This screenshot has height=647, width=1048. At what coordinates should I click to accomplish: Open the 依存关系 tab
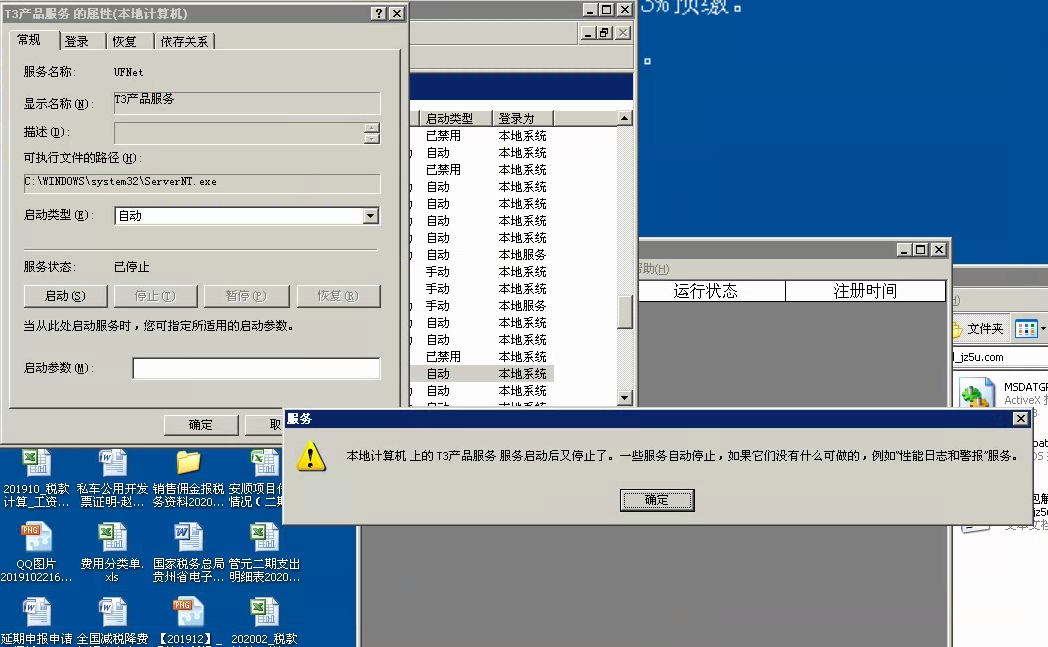click(x=184, y=41)
